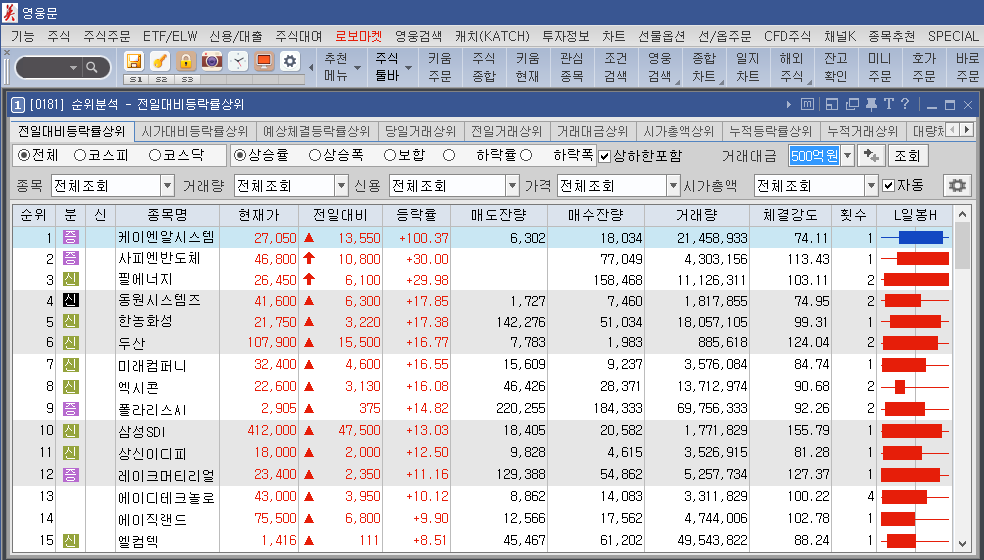Click the golden key icon in toolbar
This screenshot has height=560, width=984.
tap(160, 62)
